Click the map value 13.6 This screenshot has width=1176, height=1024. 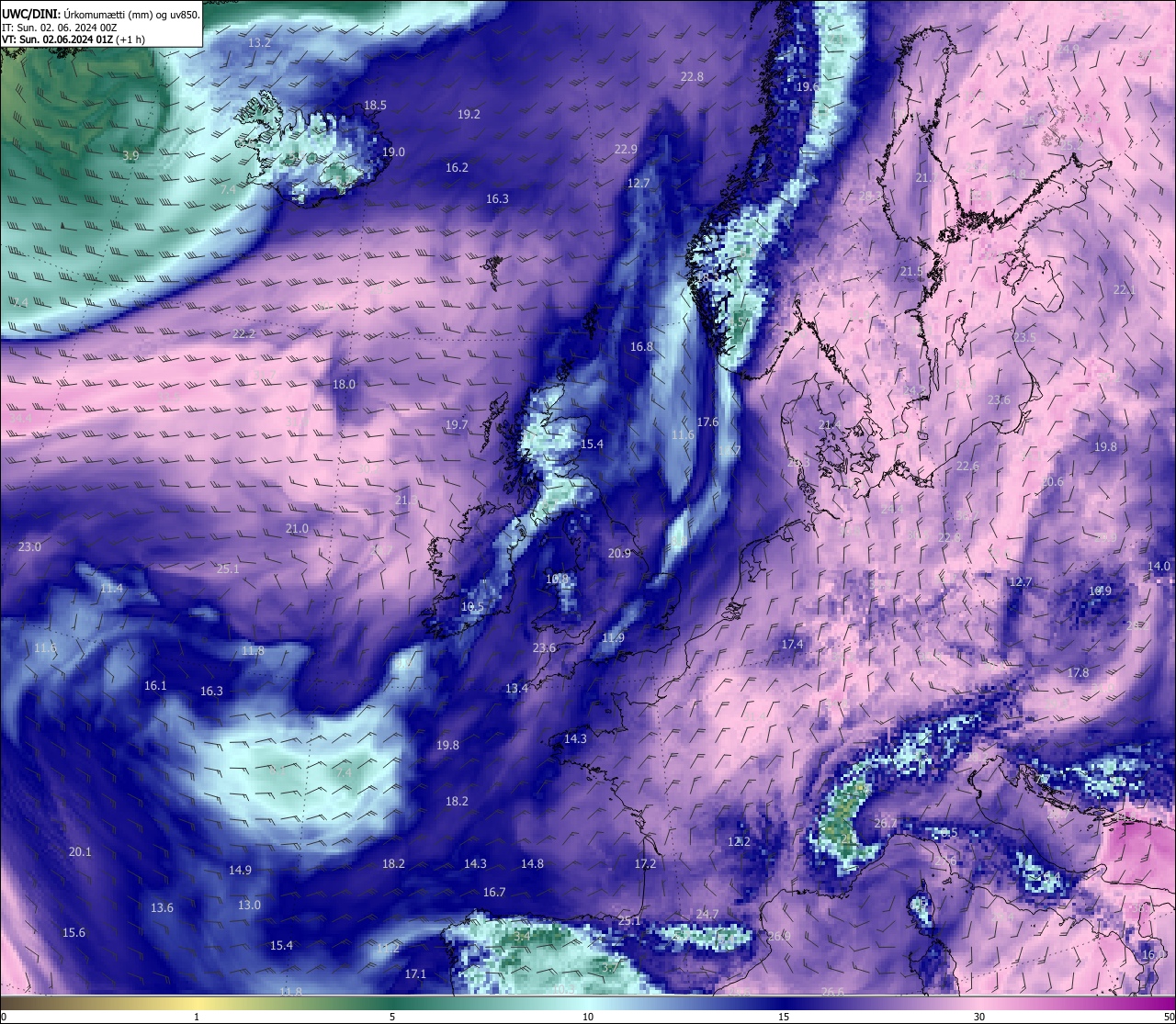tap(162, 908)
